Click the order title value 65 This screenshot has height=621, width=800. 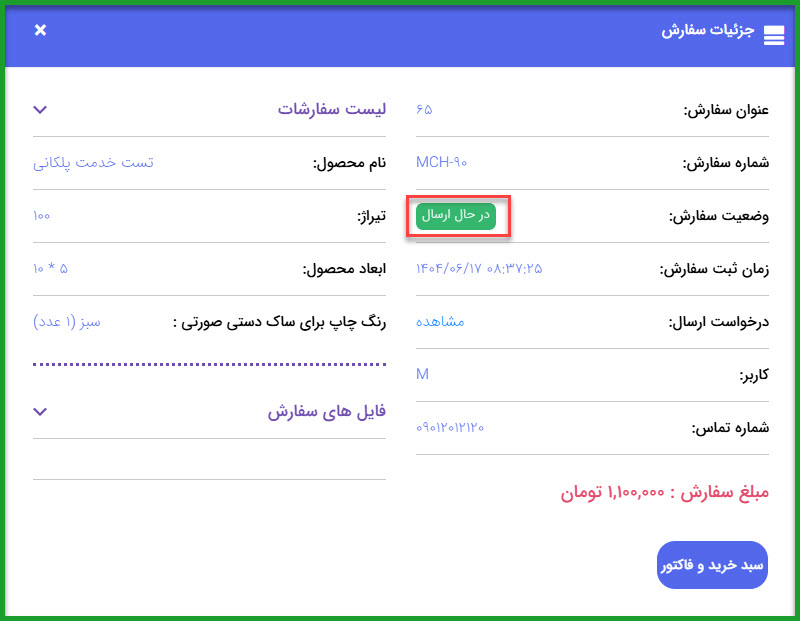[424, 109]
